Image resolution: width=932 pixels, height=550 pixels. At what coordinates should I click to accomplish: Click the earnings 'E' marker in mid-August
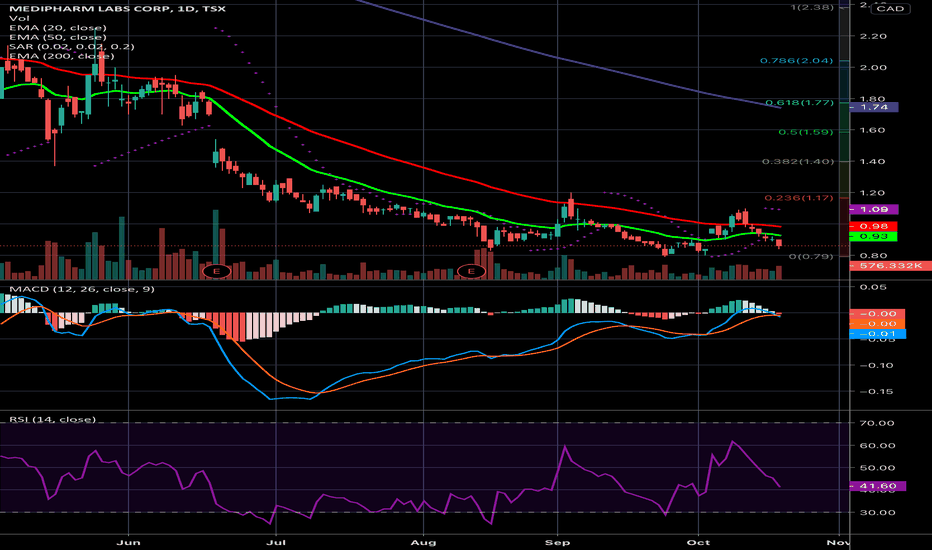pyautogui.click(x=472, y=271)
